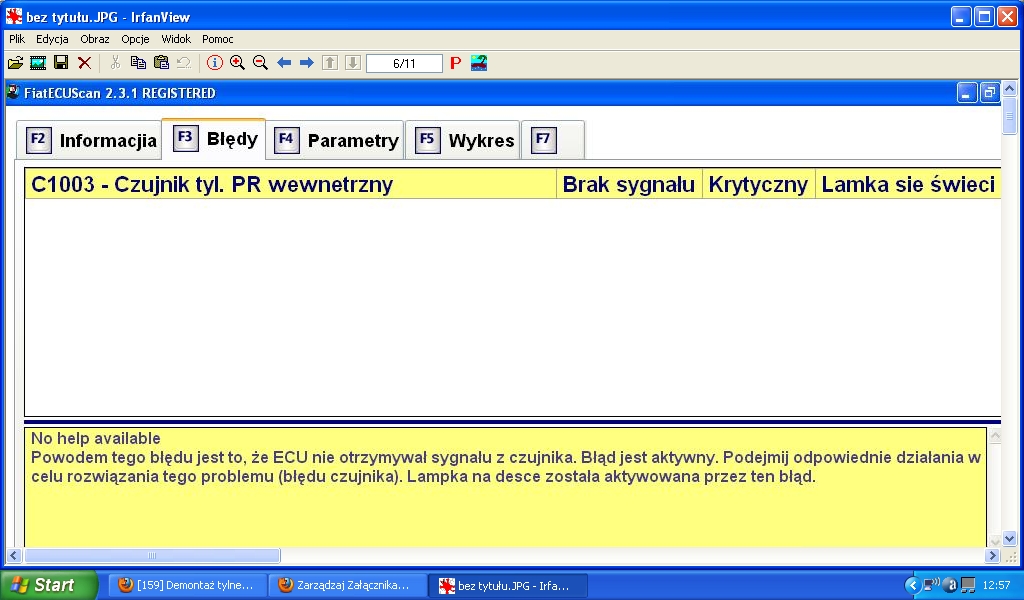The height and width of the screenshot is (600, 1024).
Task: Open the Plik menu
Action: pos(17,39)
